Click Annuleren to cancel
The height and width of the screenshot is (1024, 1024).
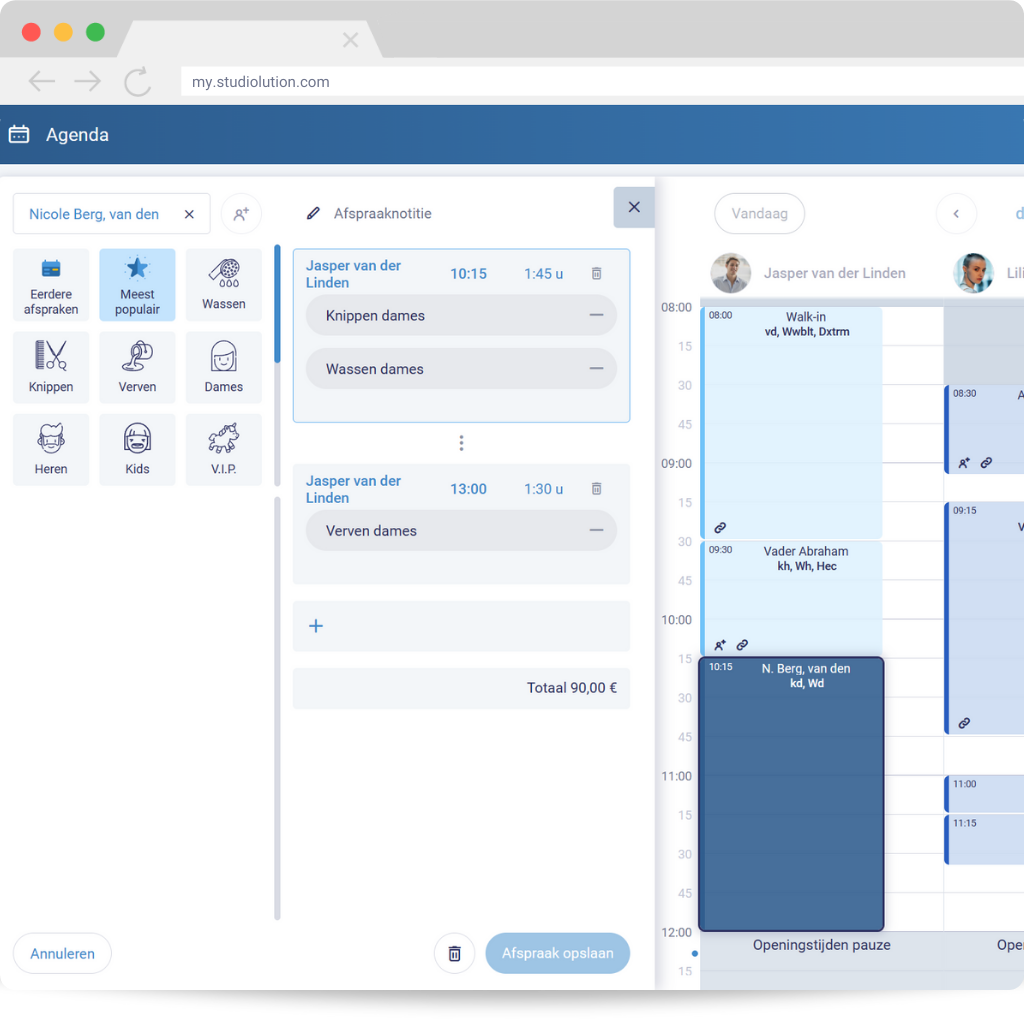pyautogui.click(x=62, y=953)
